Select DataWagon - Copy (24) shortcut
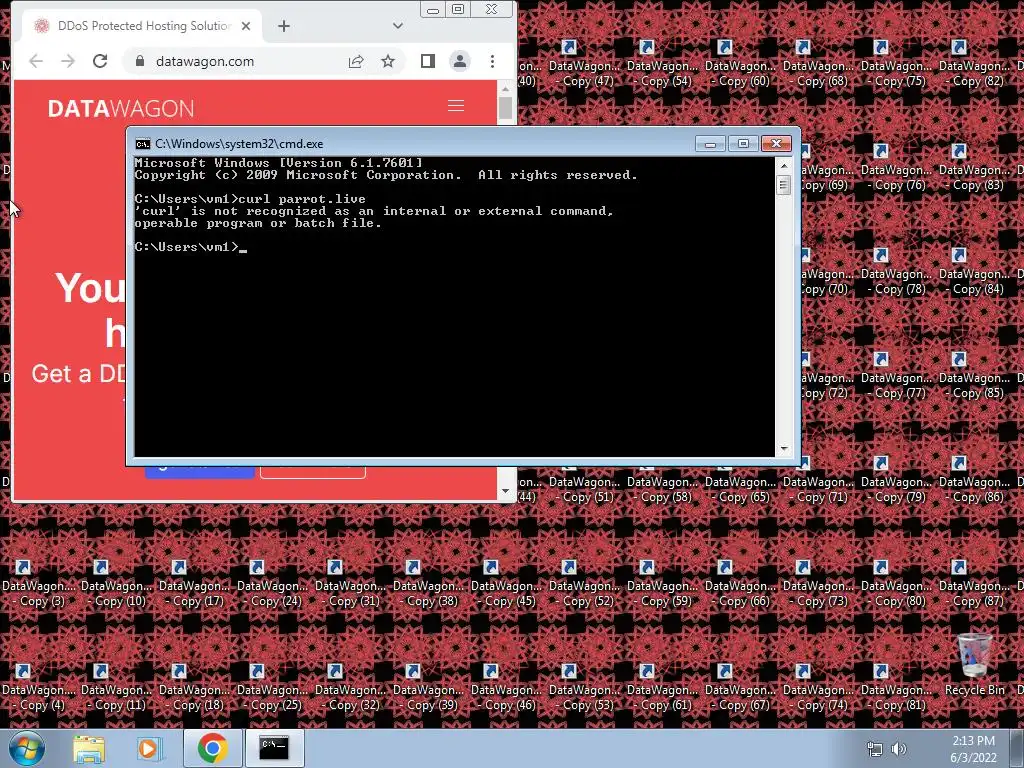This screenshot has height=768, width=1024. coord(272,584)
